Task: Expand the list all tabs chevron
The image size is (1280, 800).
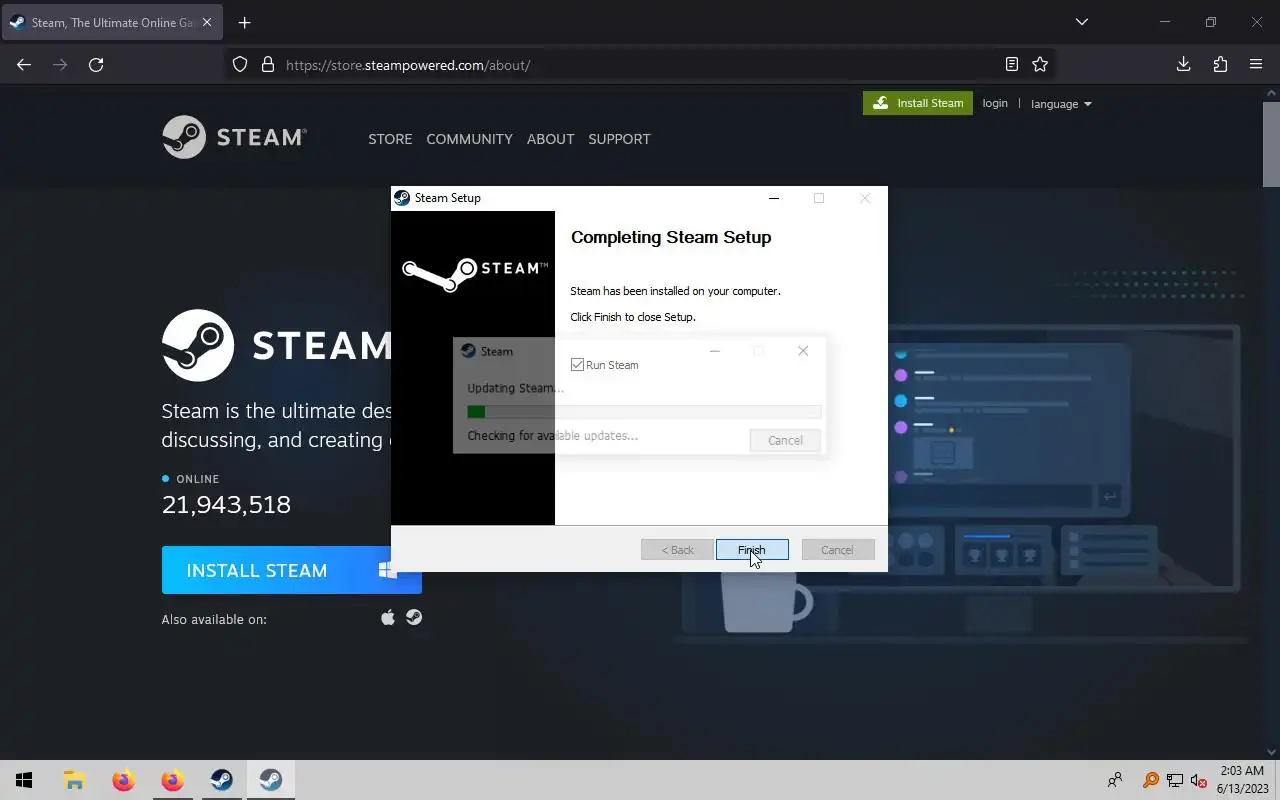Action: tap(1081, 22)
